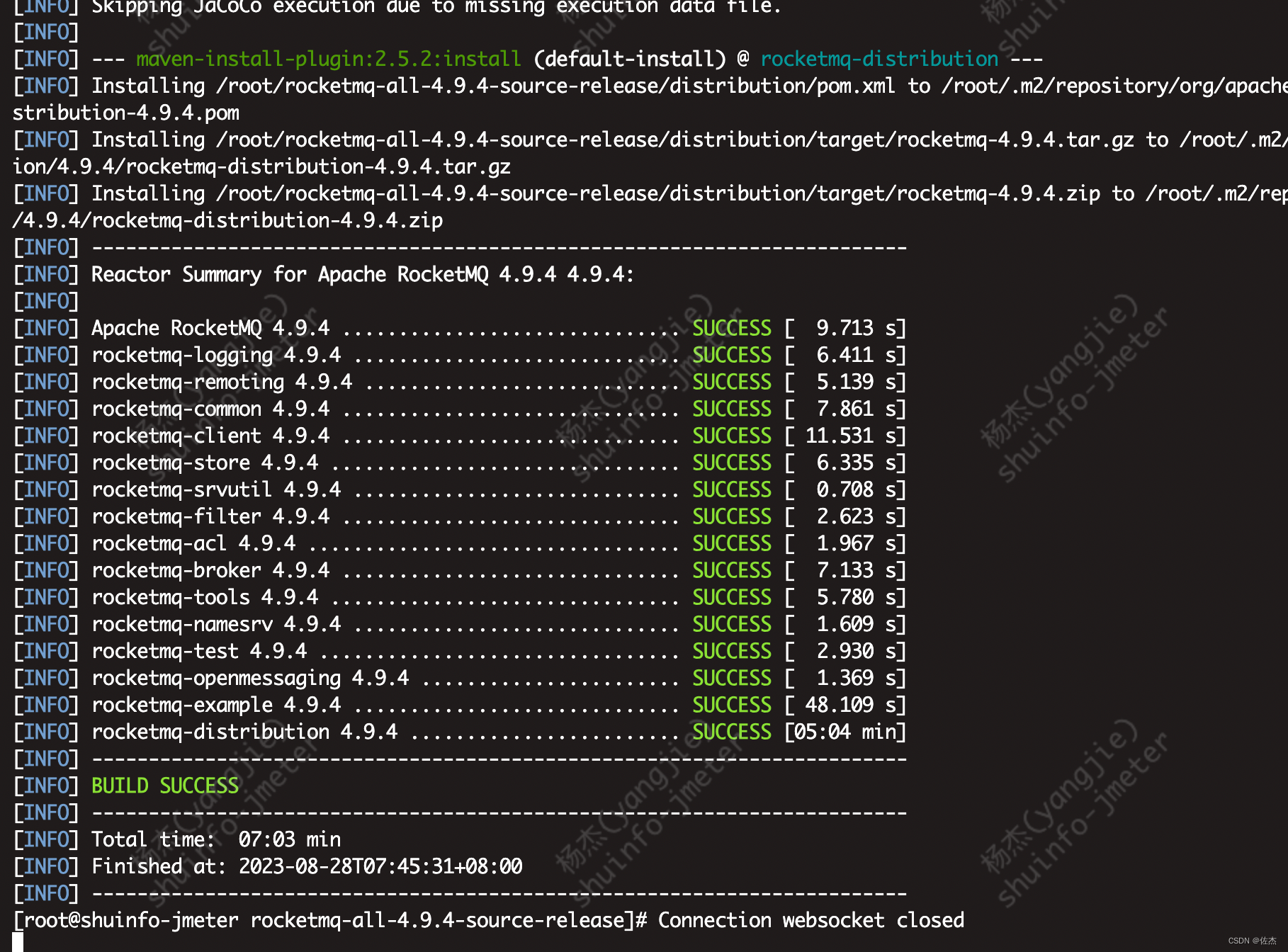Image resolution: width=1288 pixels, height=952 pixels.
Task: Click the 'rocketmq-common 4.9.4' row
Action: pos(461,409)
